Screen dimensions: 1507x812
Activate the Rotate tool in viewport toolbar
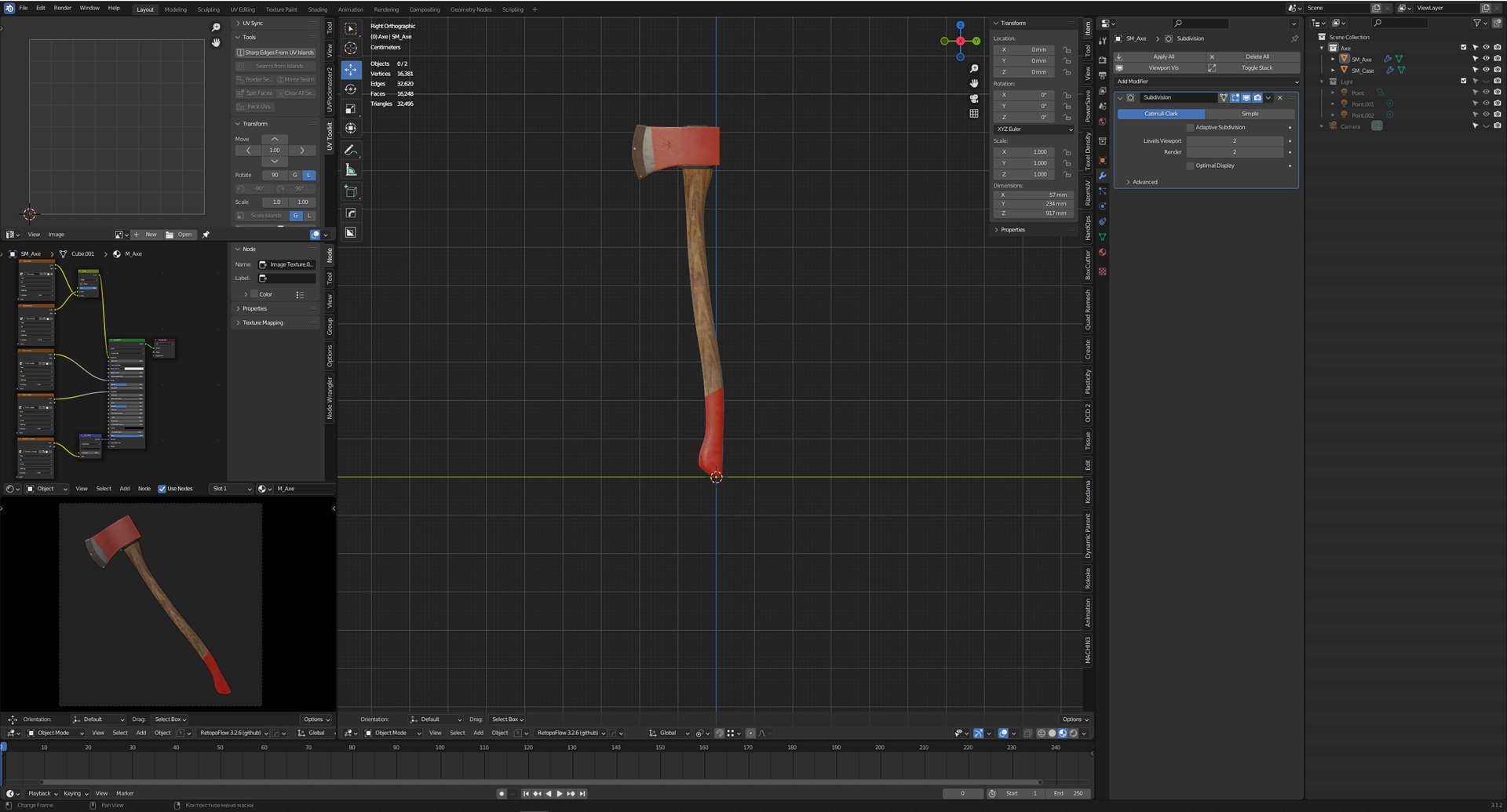(351, 89)
